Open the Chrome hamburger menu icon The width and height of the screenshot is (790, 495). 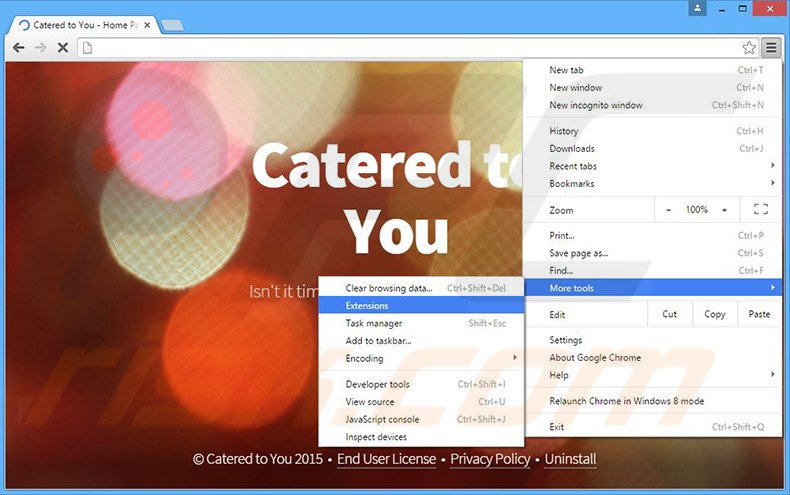771,48
